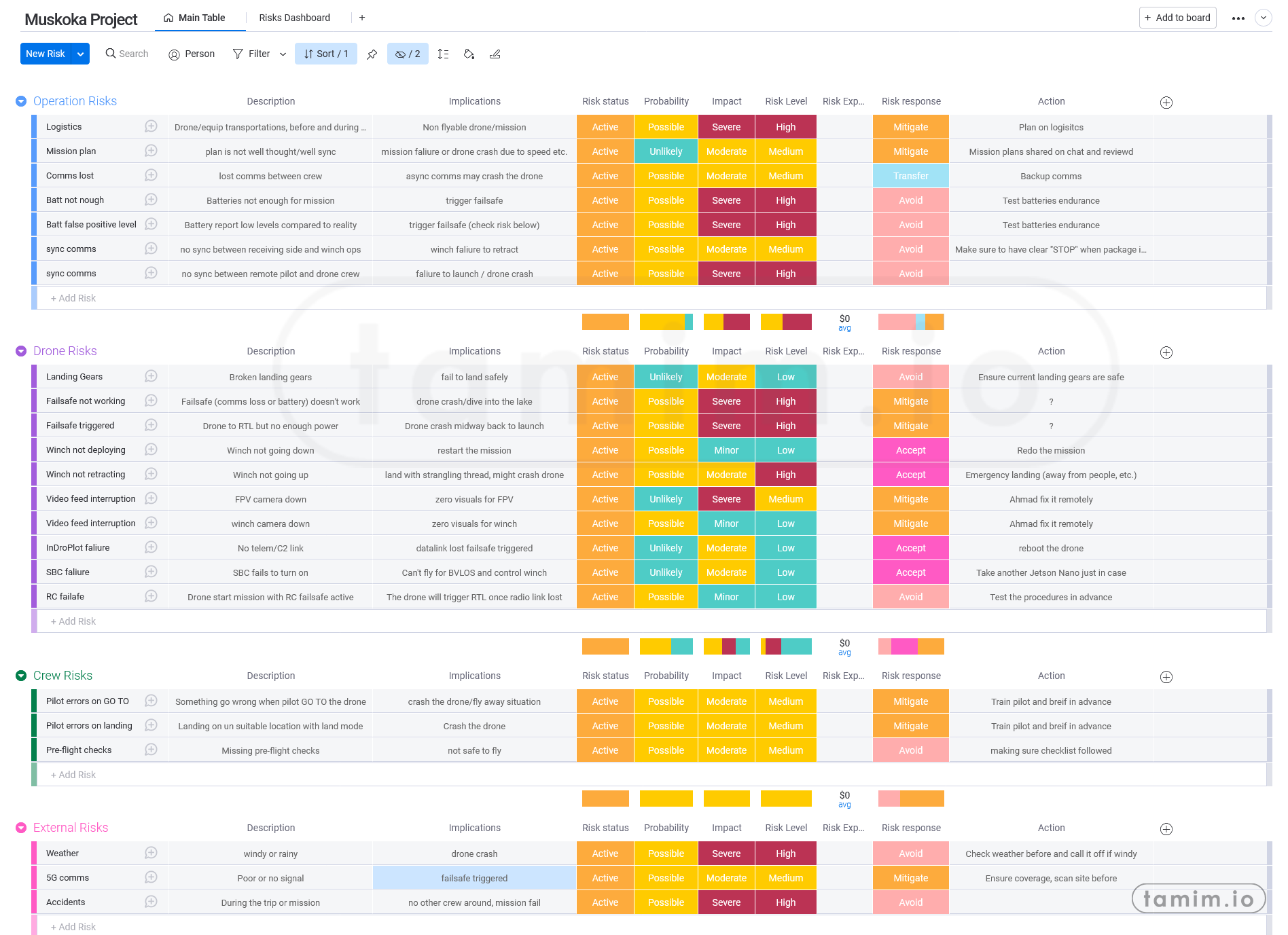Open conversation icon for Weather row
1288x935 pixels.
coord(151,853)
